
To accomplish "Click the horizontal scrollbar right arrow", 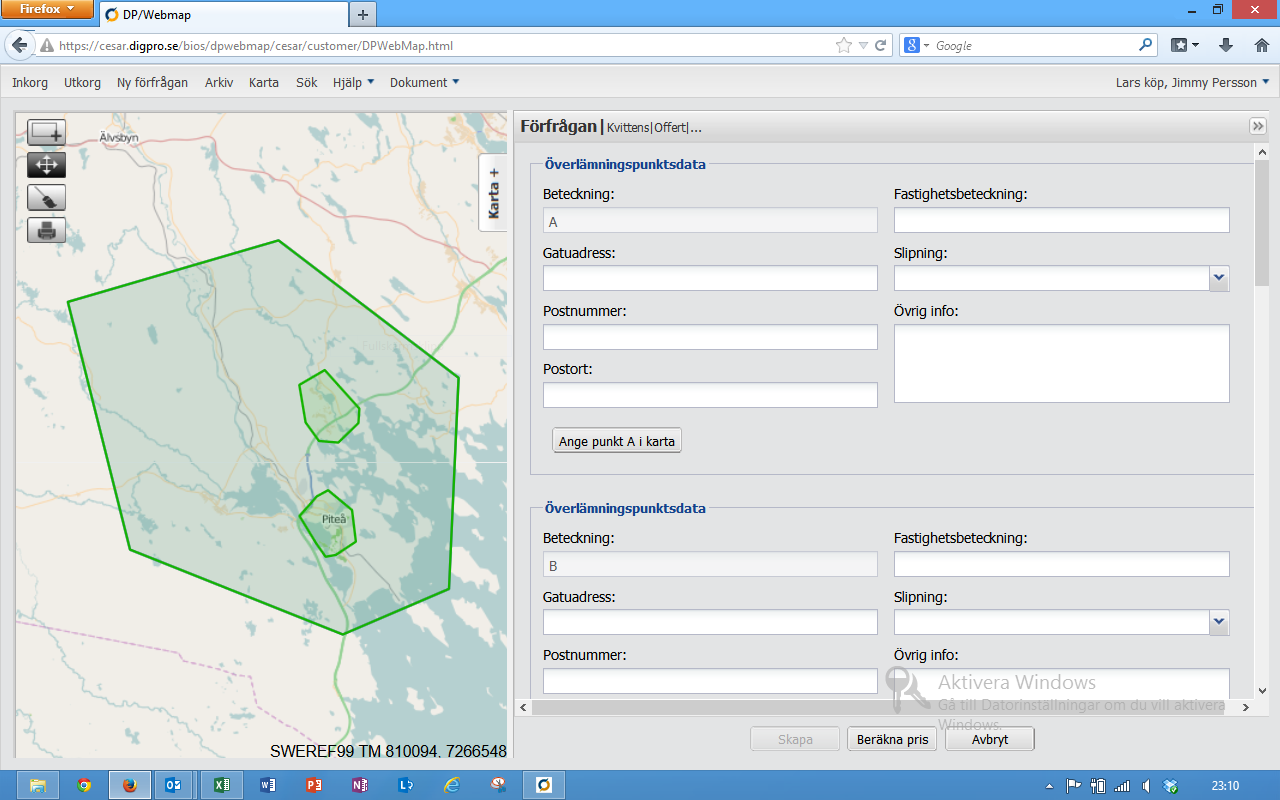I will tap(1245, 707).
